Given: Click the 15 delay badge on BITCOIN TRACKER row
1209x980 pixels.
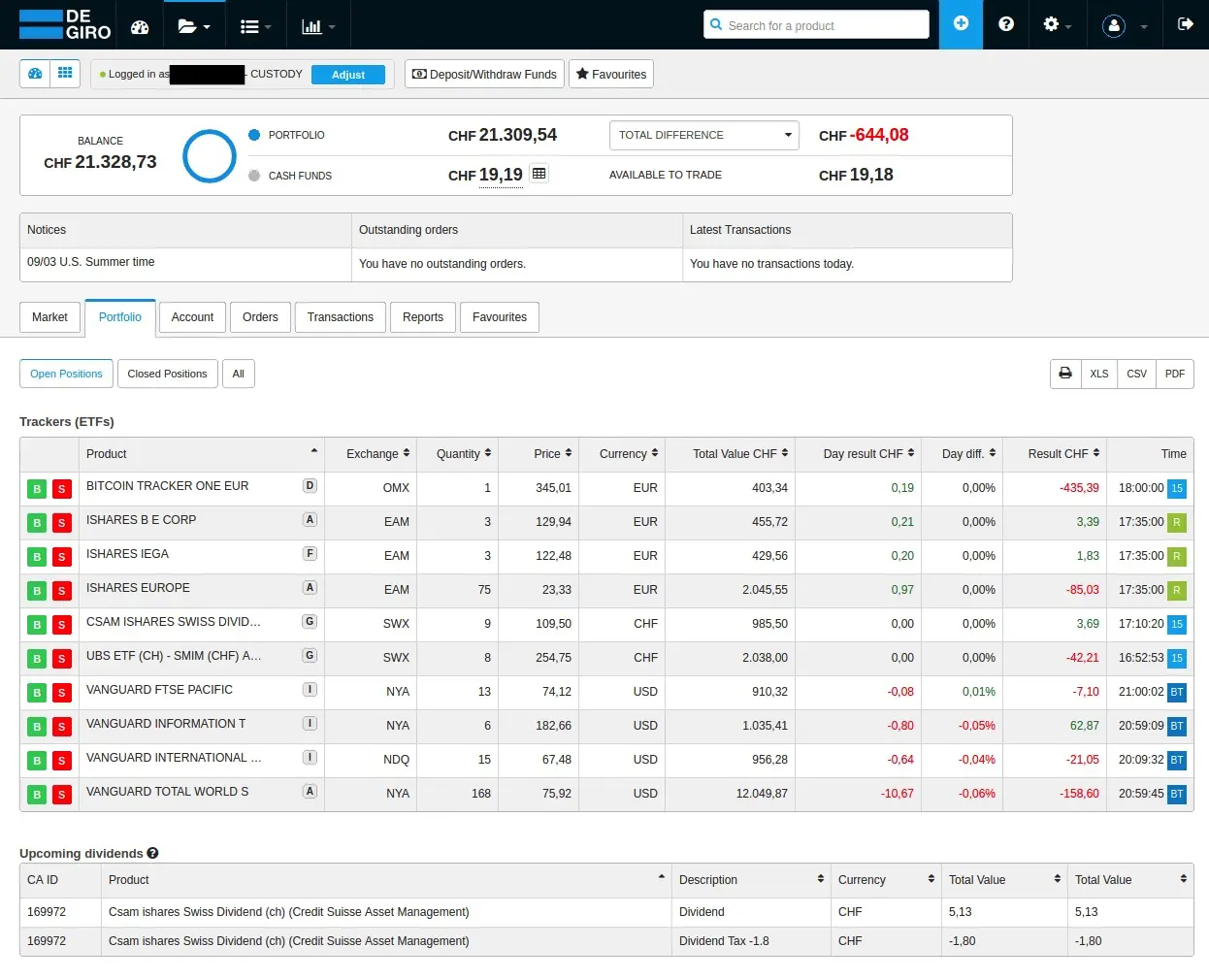Looking at the screenshot, I should tap(1177, 488).
